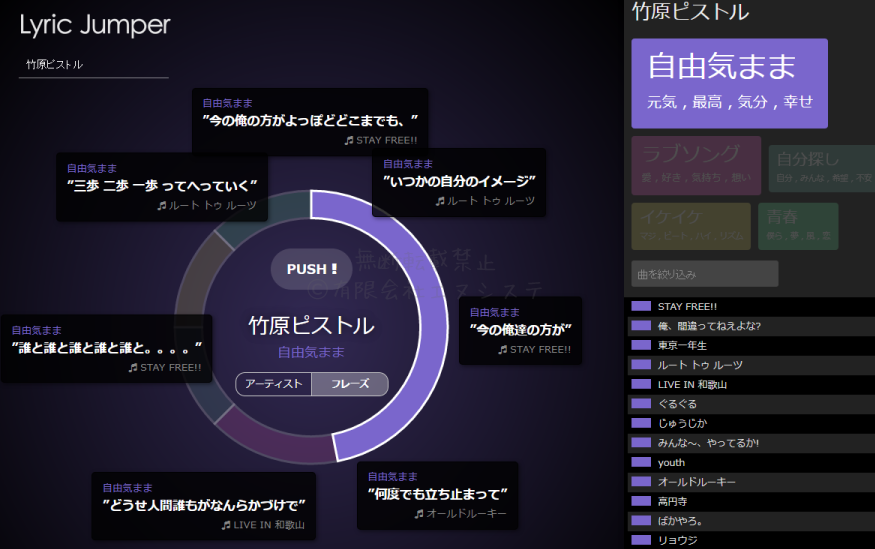
Task: Click the purple swatch beside 高円寺
Action: pyautogui.click(x=641, y=501)
